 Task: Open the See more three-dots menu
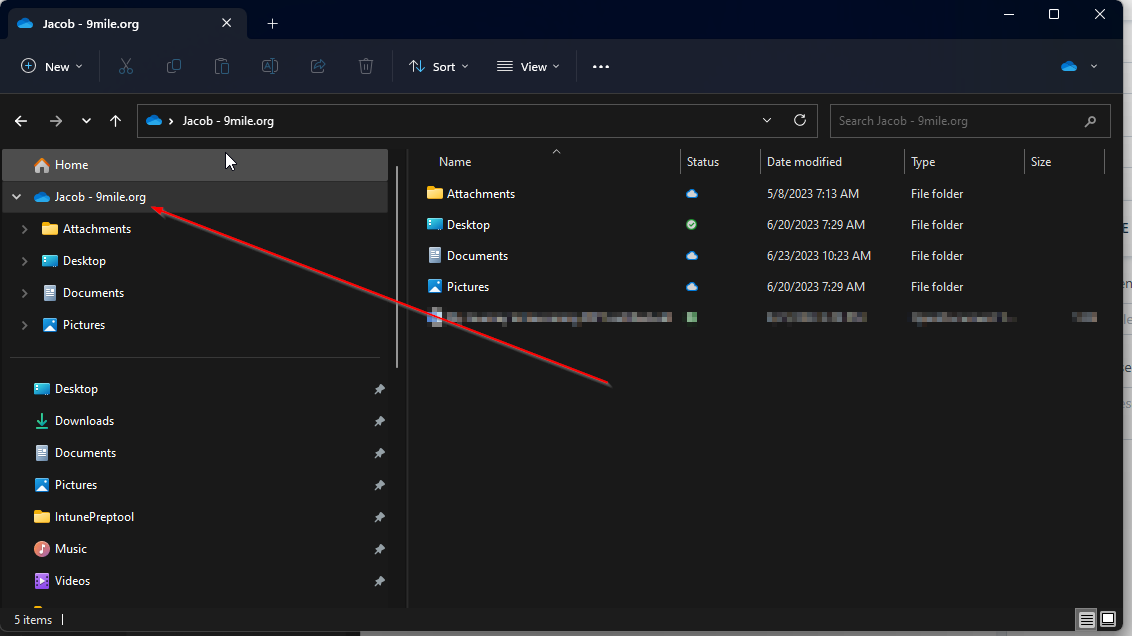(x=601, y=66)
